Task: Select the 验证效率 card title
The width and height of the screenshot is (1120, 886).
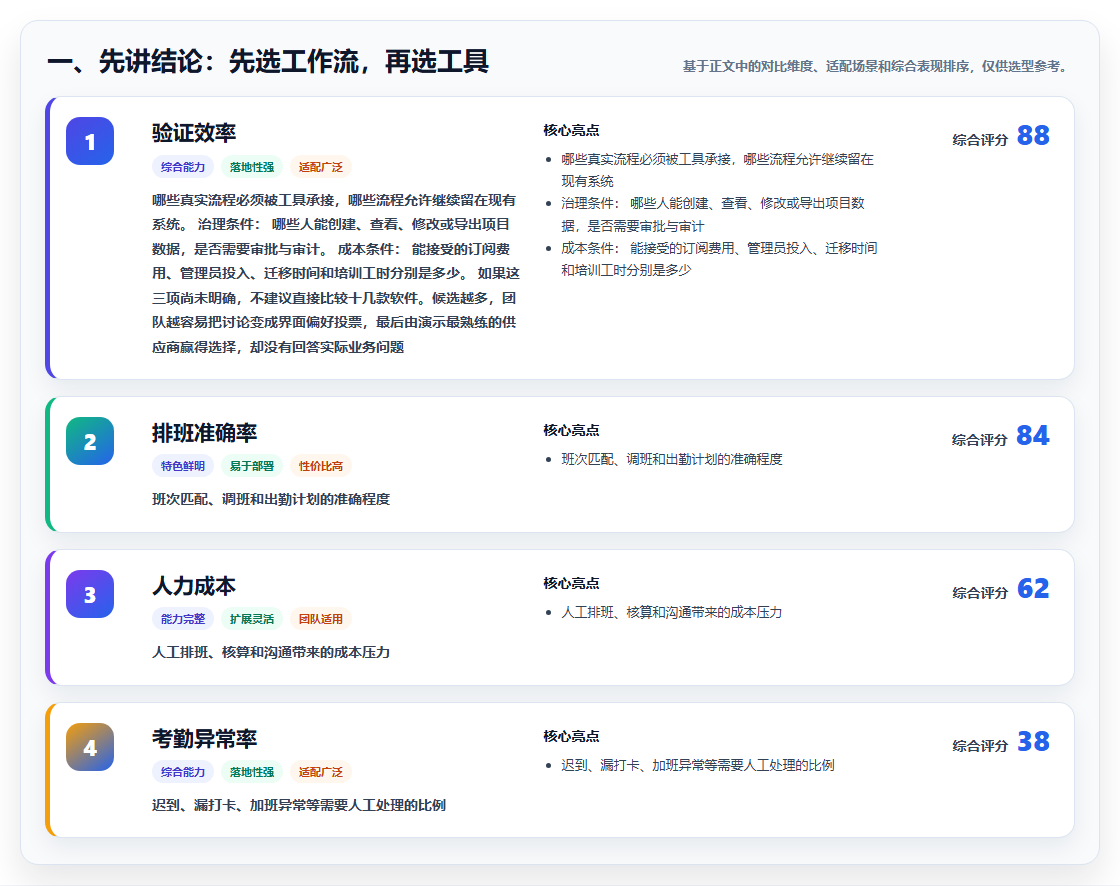Action: [194, 133]
